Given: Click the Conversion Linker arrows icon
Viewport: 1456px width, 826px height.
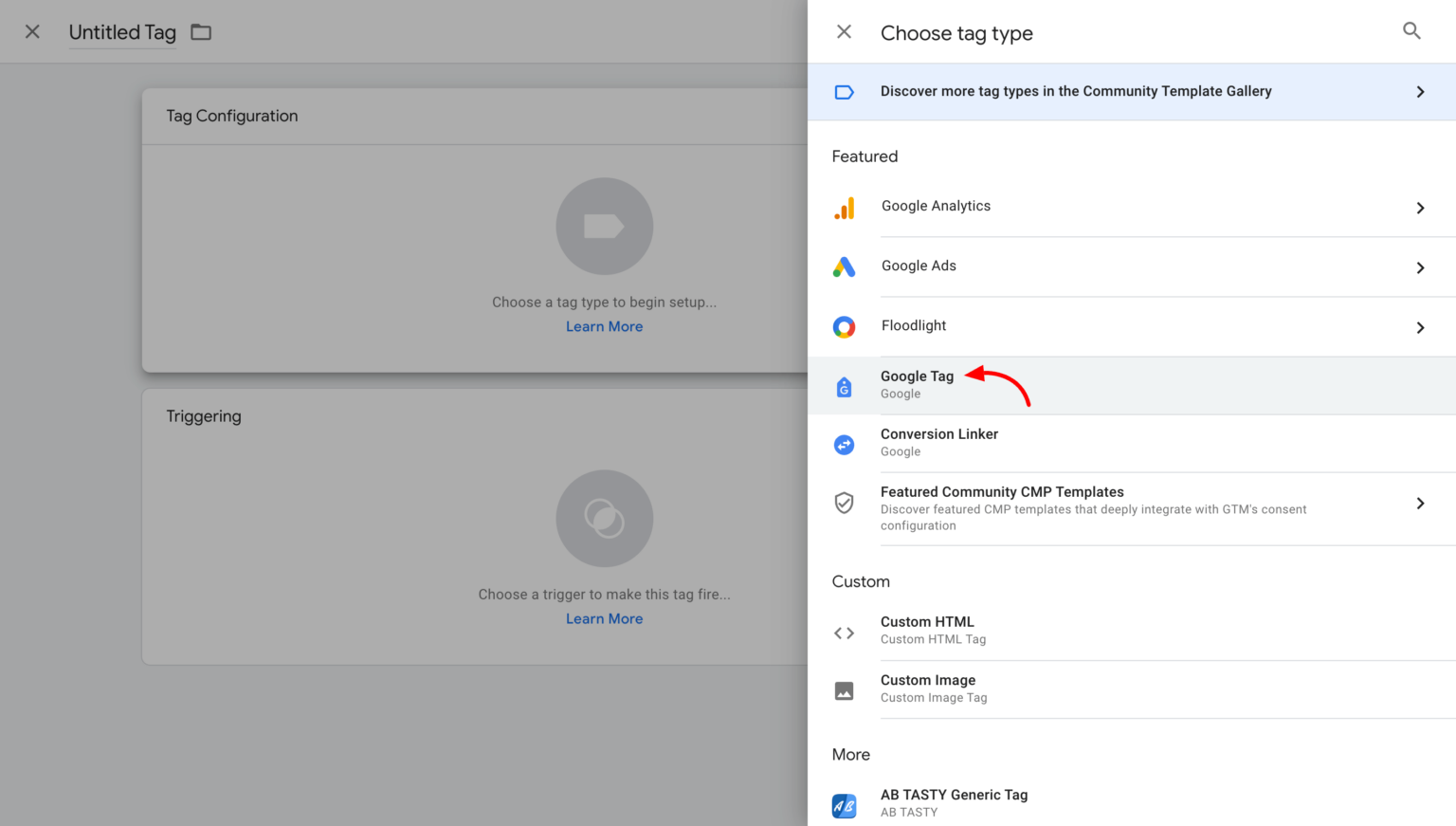Looking at the screenshot, I should point(844,444).
